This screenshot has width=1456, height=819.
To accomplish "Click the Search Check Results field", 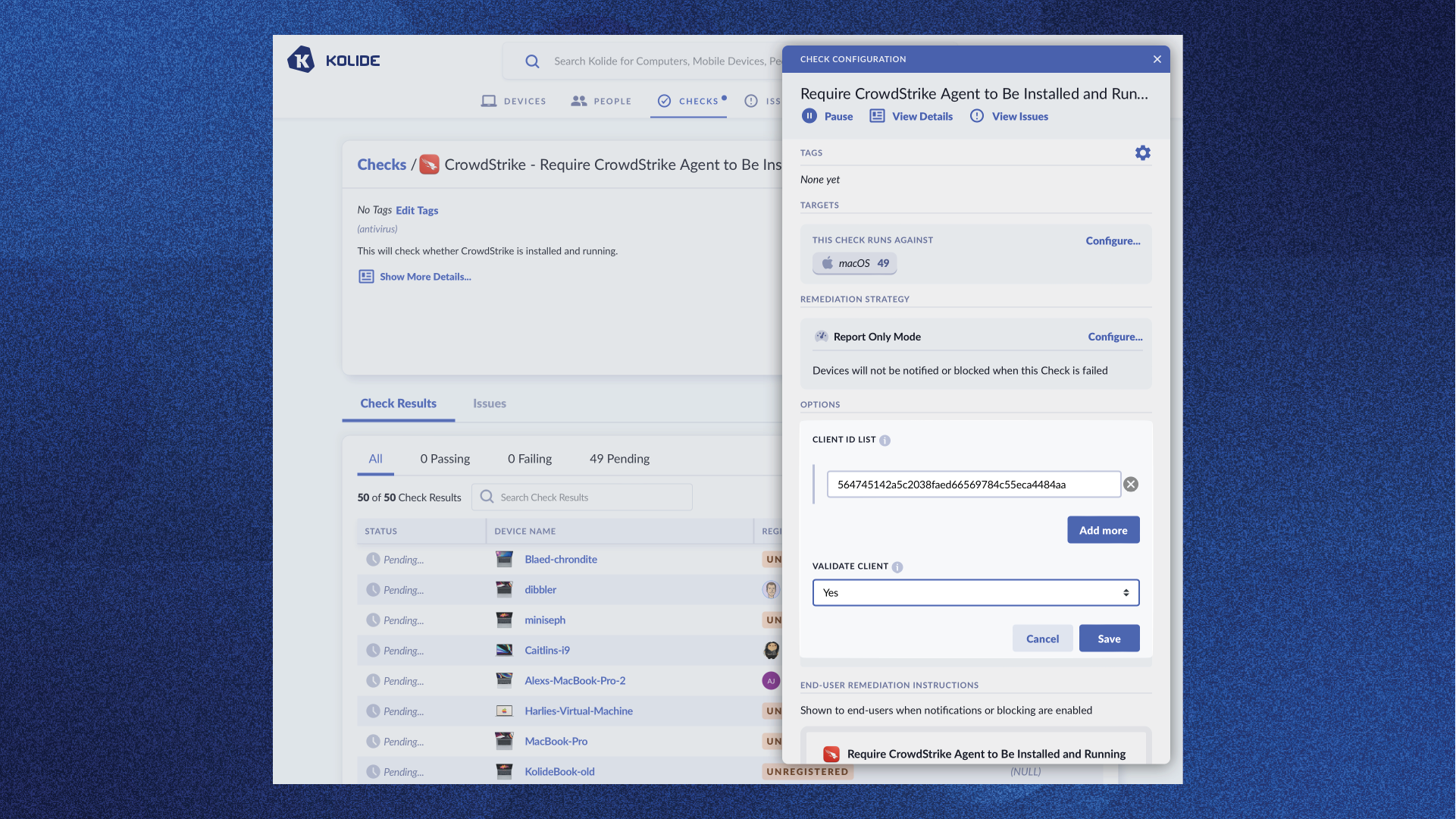I will click(x=591, y=497).
